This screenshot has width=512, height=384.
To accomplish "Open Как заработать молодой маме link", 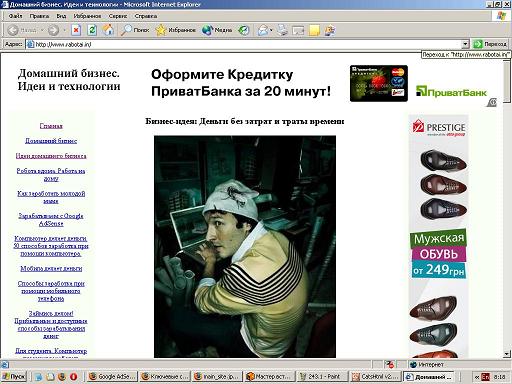I will click(51, 197).
